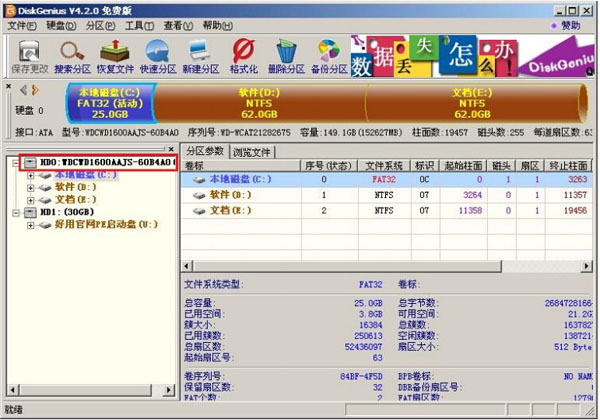The width and height of the screenshot is (600, 420).
Task: Click the tree panel horizontal scrollbar thumb
Action: coord(85,390)
